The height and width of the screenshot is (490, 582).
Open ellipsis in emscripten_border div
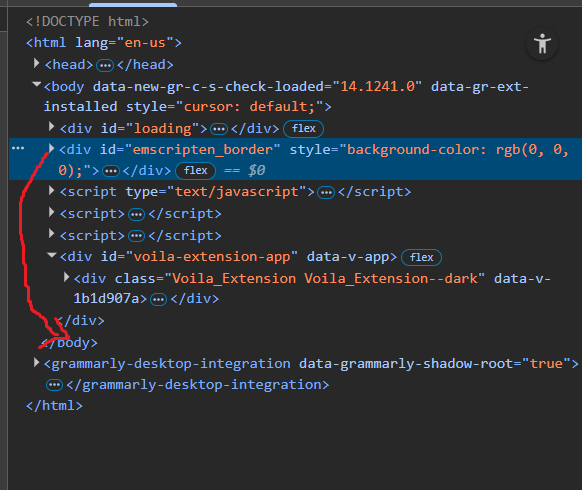[x=111, y=172]
